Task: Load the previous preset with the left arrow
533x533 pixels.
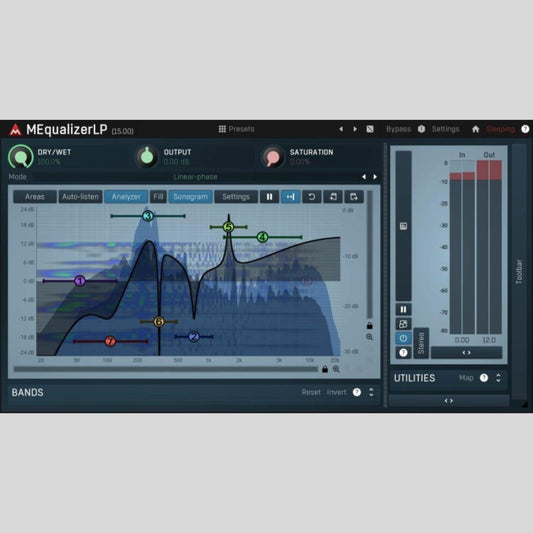Action: pyautogui.click(x=341, y=129)
